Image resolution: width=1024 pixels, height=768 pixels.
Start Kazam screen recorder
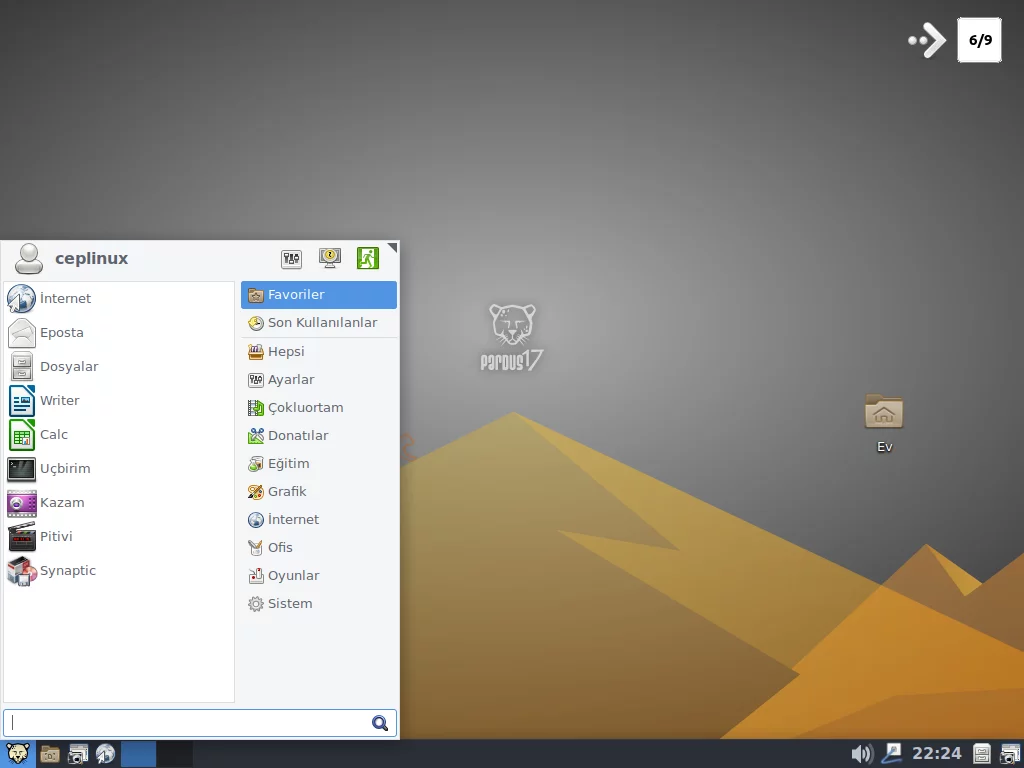point(62,502)
